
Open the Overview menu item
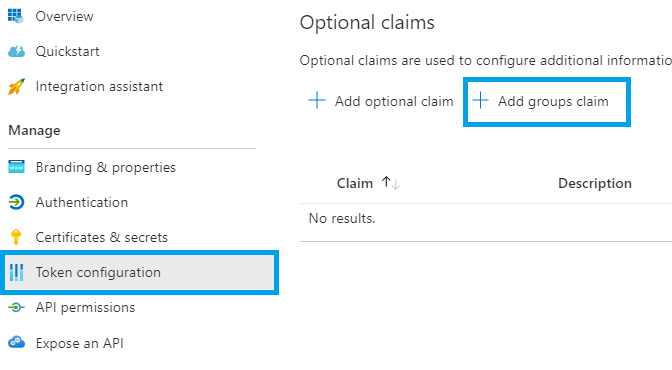pos(64,16)
